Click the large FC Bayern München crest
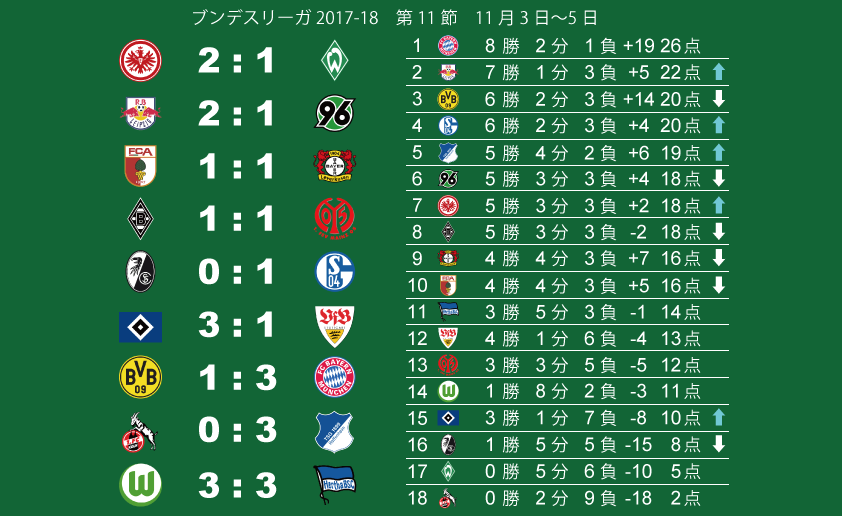 335,377
